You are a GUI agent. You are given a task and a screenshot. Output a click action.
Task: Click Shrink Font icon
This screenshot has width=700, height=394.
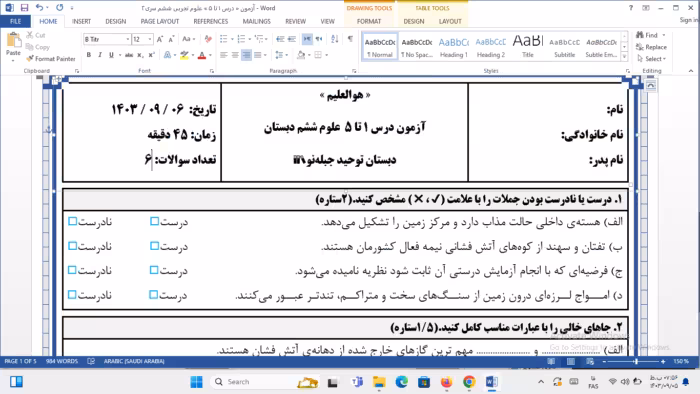[171, 39]
